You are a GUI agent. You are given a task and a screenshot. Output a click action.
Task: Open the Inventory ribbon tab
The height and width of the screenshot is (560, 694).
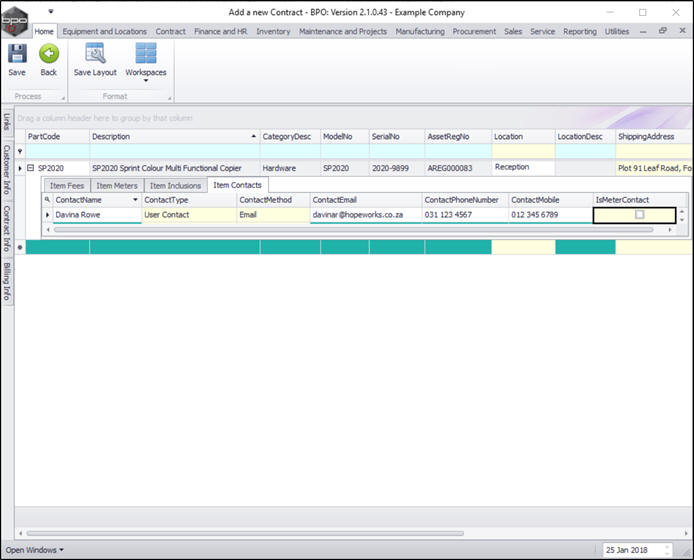[x=273, y=31]
